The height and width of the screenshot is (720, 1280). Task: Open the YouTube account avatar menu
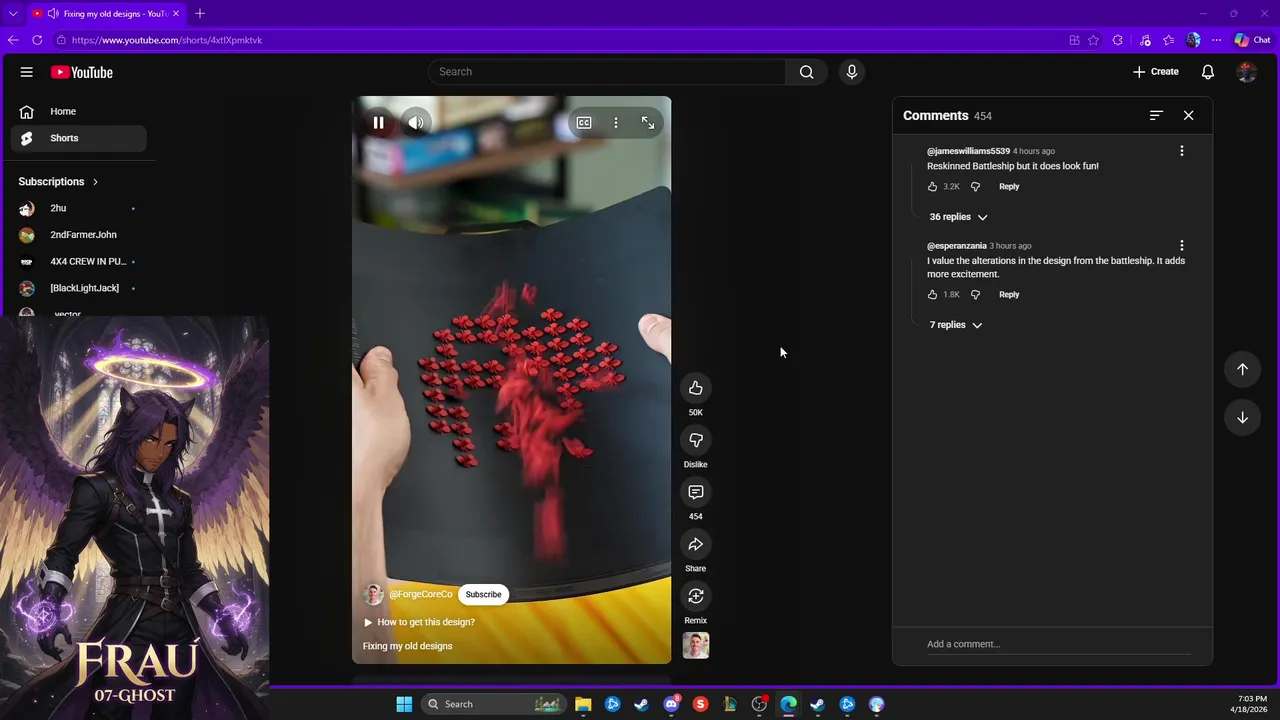pos(1246,72)
